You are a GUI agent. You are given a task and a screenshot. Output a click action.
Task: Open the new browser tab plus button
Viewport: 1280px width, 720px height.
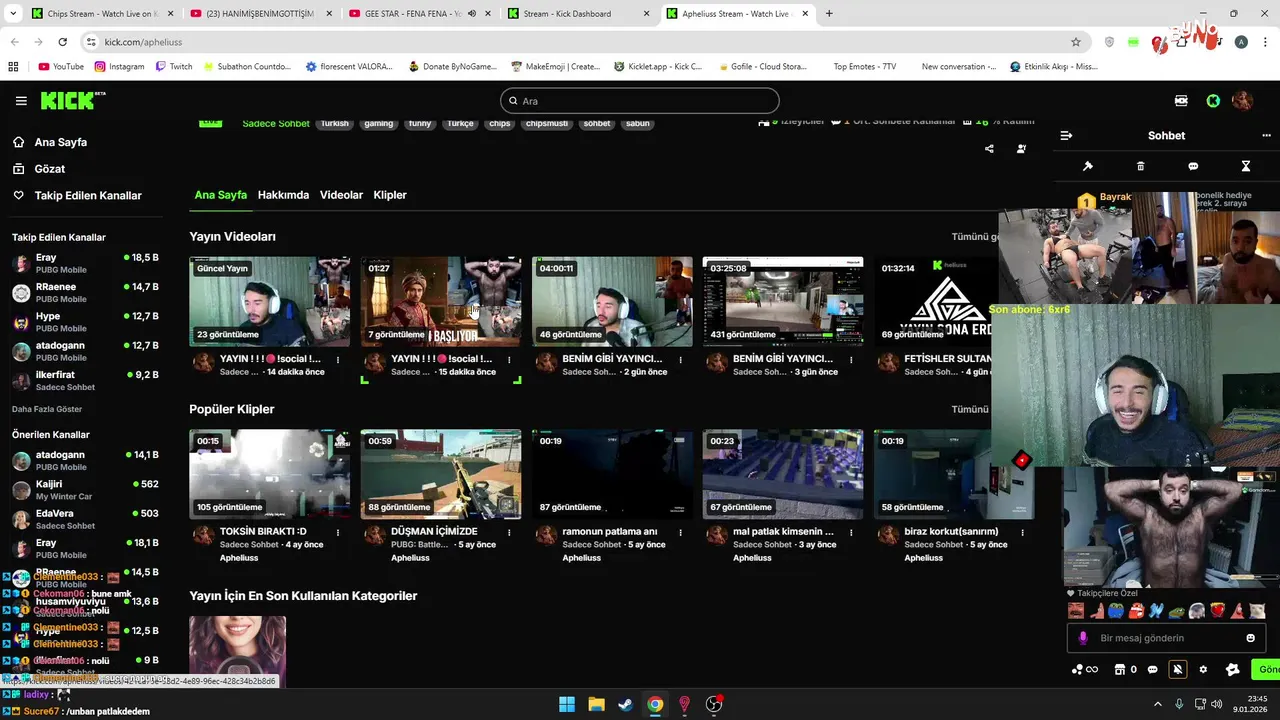pos(829,14)
